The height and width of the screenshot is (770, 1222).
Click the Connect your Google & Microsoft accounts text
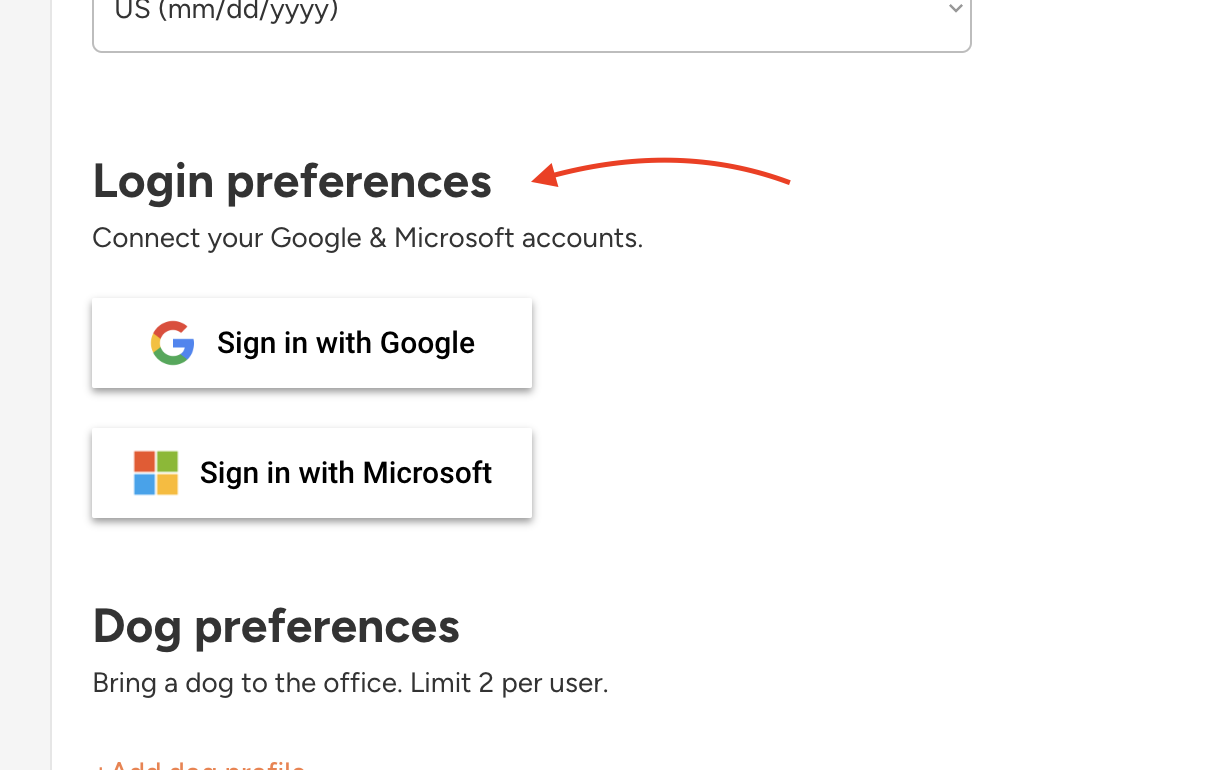point(367,238)
